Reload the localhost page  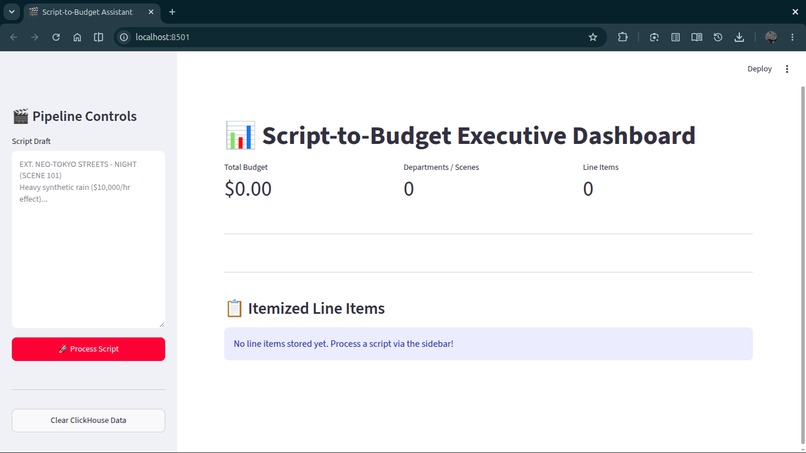(56, 37)
